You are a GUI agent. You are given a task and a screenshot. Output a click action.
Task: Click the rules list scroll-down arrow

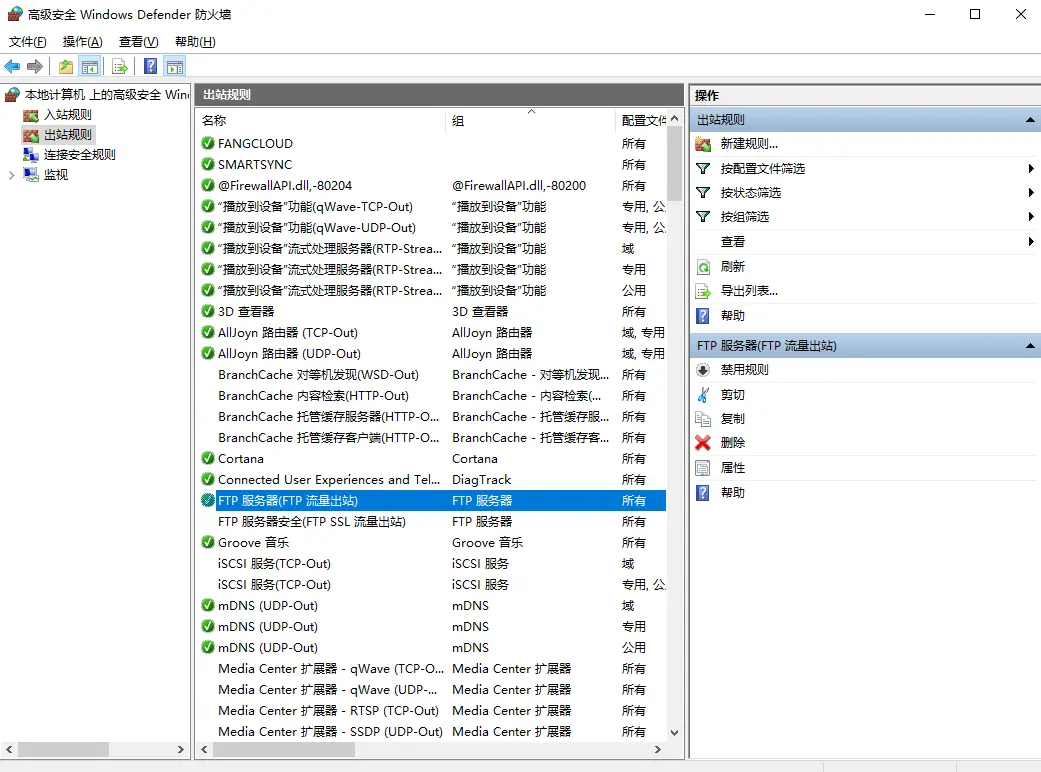[x=675, y=733]
